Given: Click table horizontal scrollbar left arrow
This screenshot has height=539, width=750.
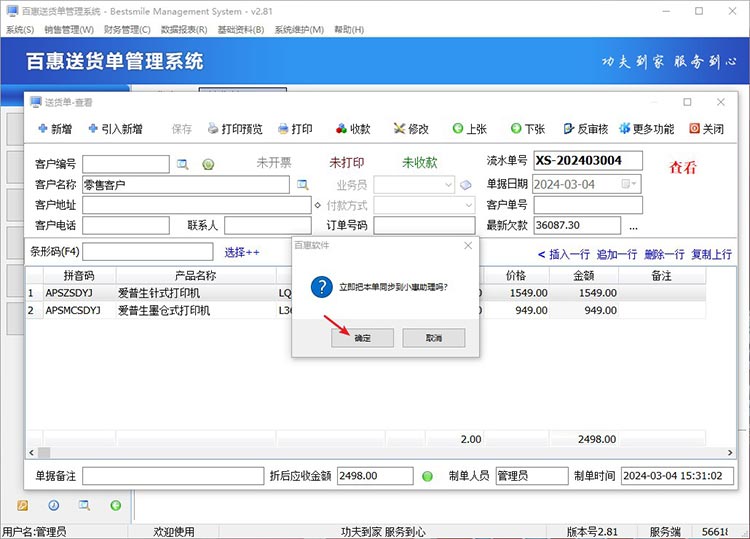Looking at the screenshot, I should 32,452.
